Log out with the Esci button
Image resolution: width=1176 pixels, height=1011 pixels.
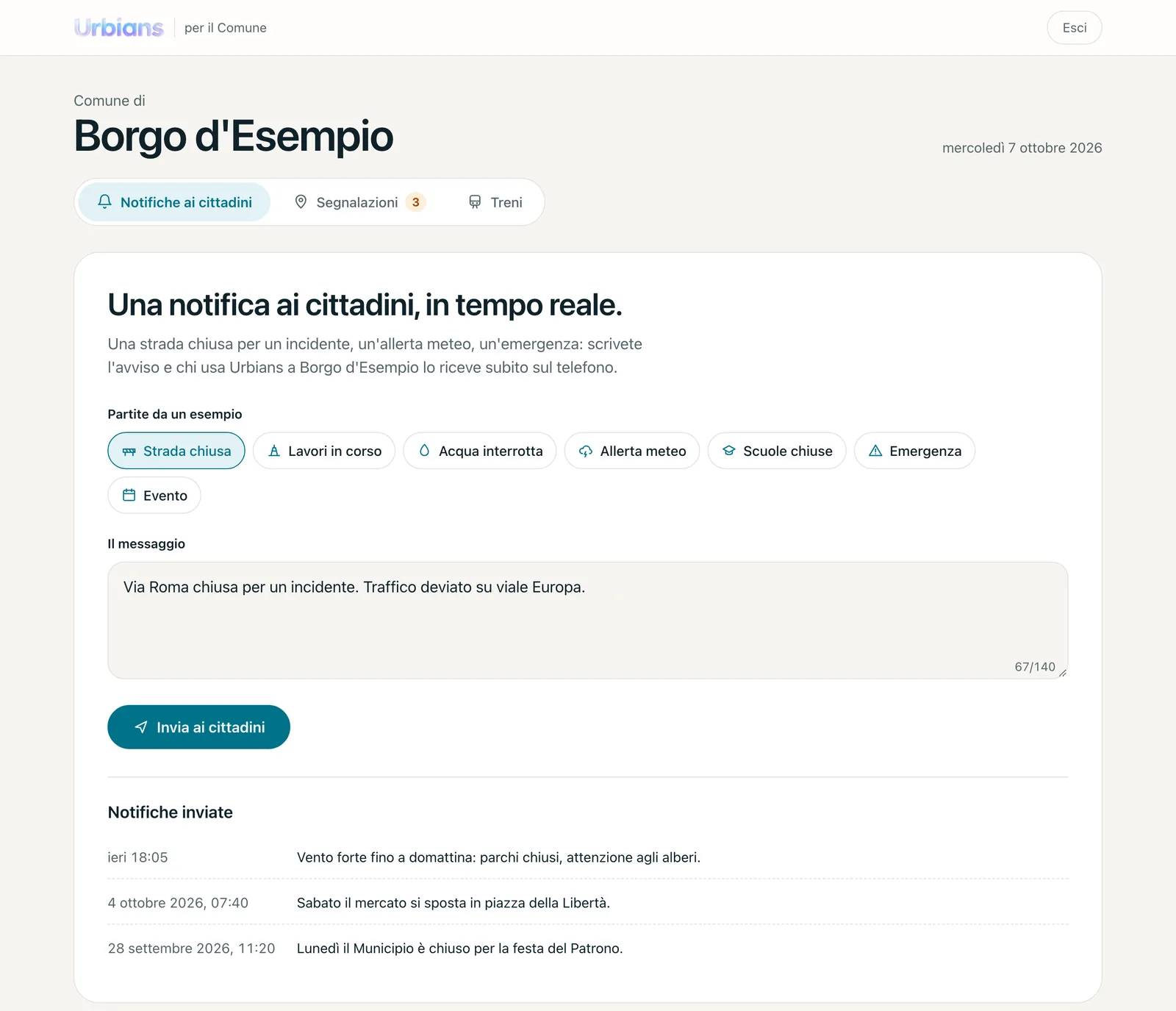click(1075, 28)
